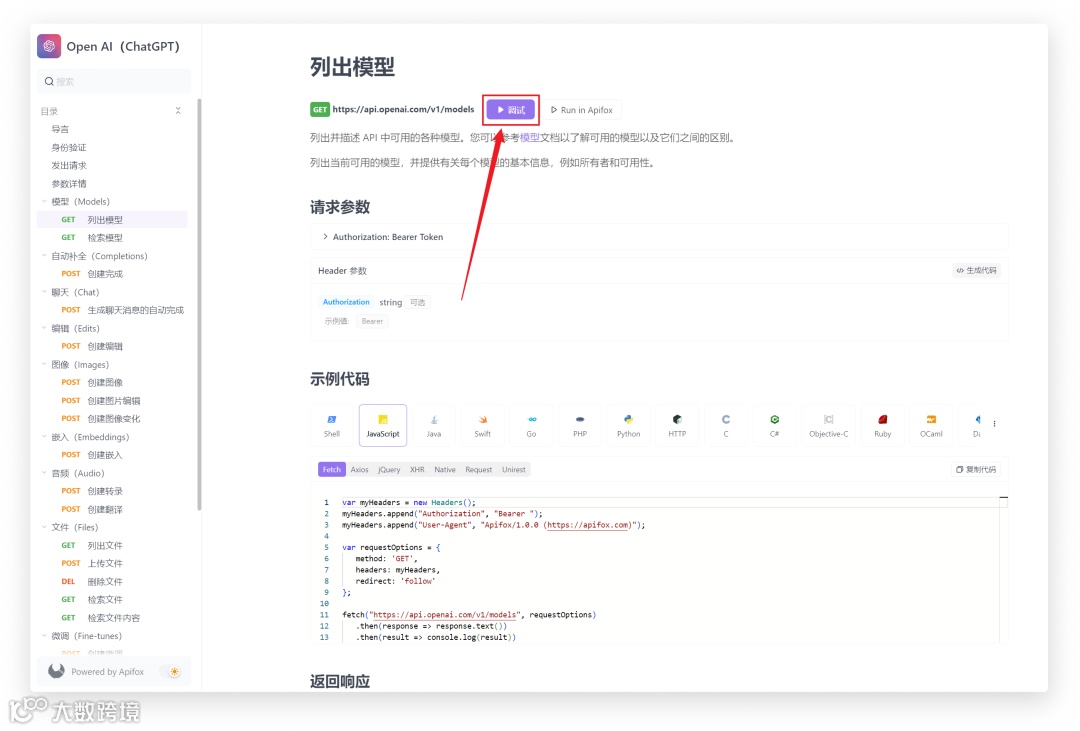This screenshot has height=731, width=1080.
Task: Open POST 创建图像变化 endpoint
Action: pos(112,418)
